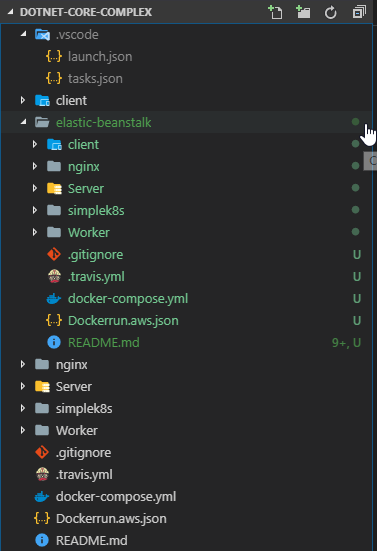Viewport: 377px width, 551px height.
Task: Open tasks.json file
Action: (x=95, y=78)
